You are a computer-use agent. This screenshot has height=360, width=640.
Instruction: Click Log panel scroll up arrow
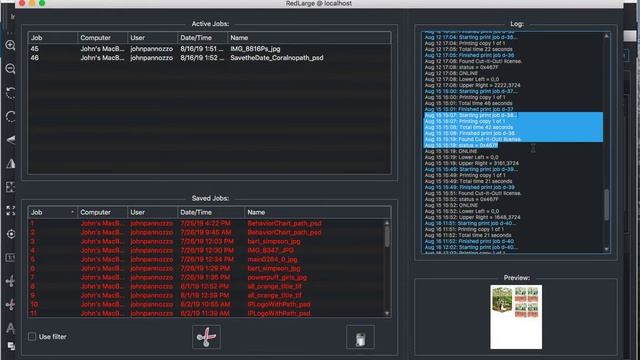click(x=606, y=36)
